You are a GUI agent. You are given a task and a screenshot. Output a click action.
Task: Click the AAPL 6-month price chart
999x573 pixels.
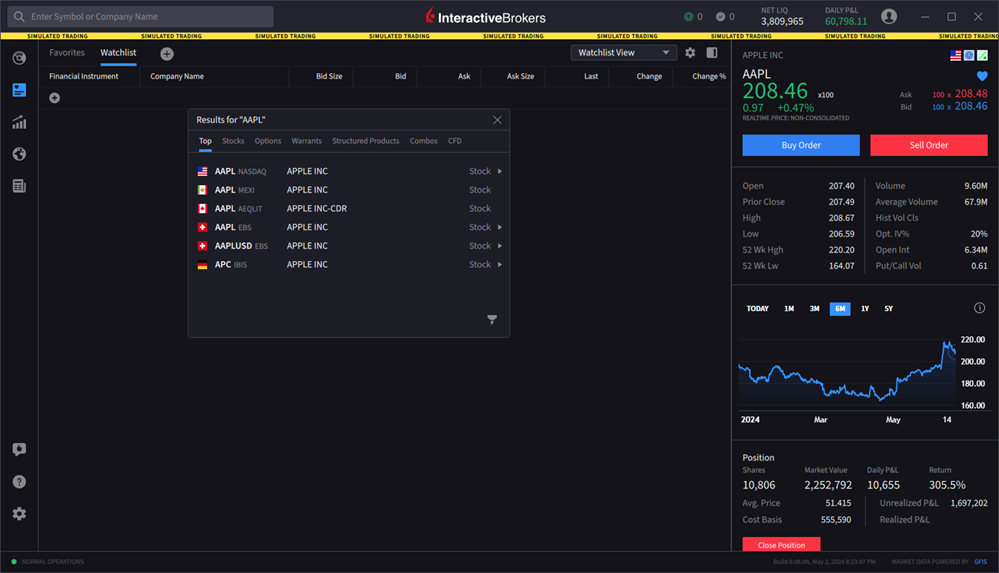[x=847, y=373]
